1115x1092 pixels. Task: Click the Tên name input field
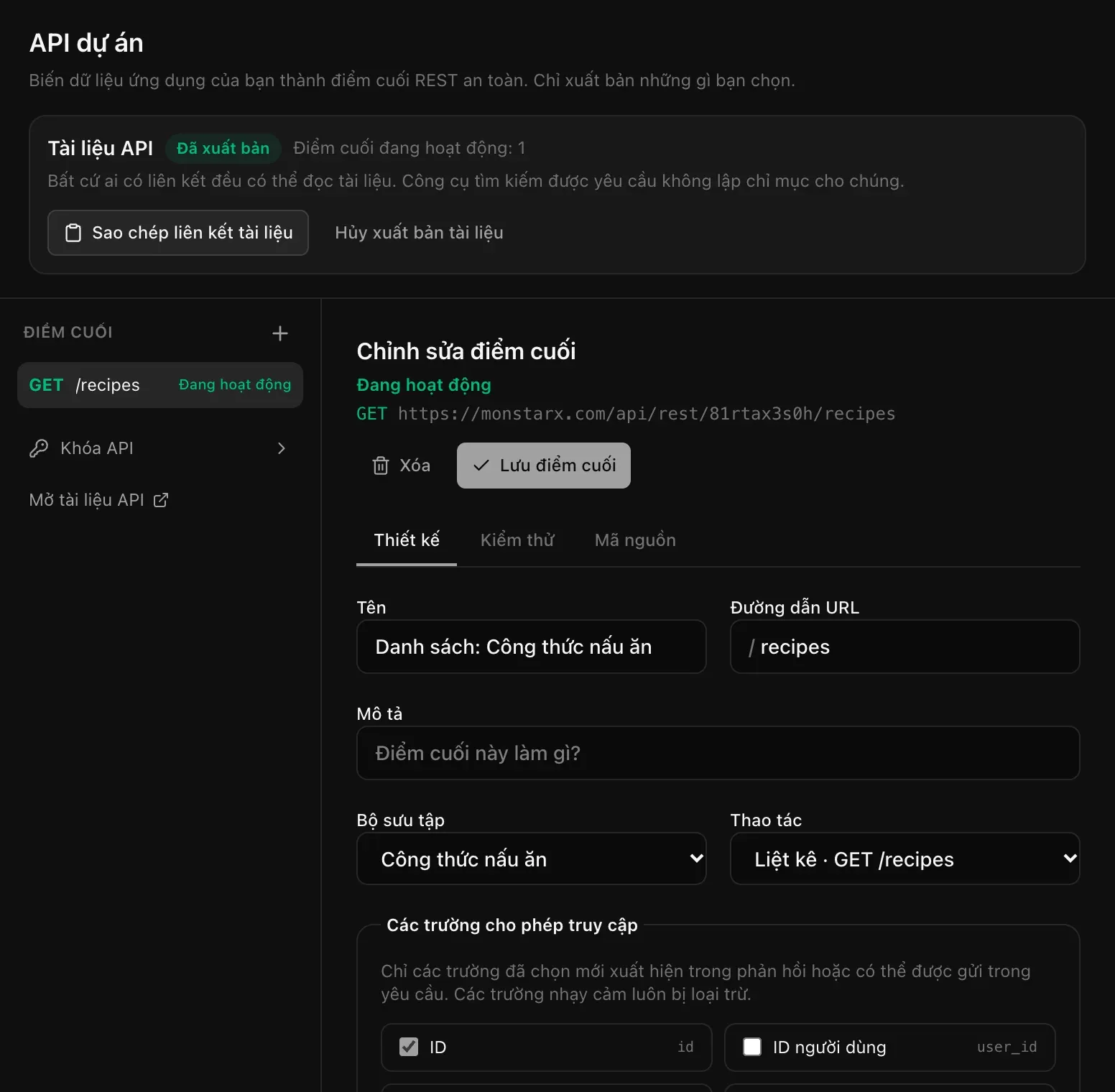coord(532,647)
